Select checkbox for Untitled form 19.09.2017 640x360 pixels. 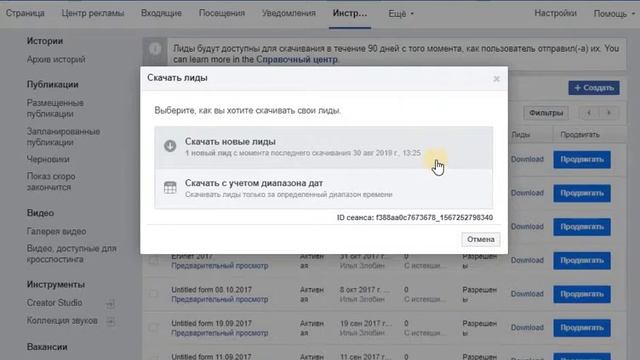(153, 327)
